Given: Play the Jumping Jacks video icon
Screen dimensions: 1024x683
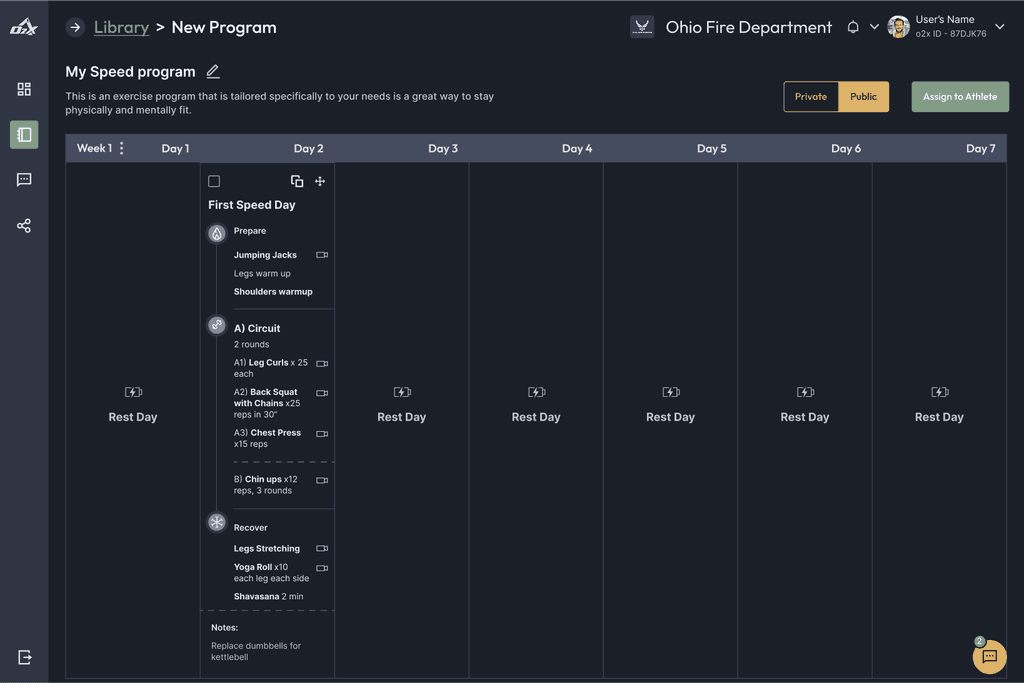Looking at the screenshot, I should (x=322, y=255).
